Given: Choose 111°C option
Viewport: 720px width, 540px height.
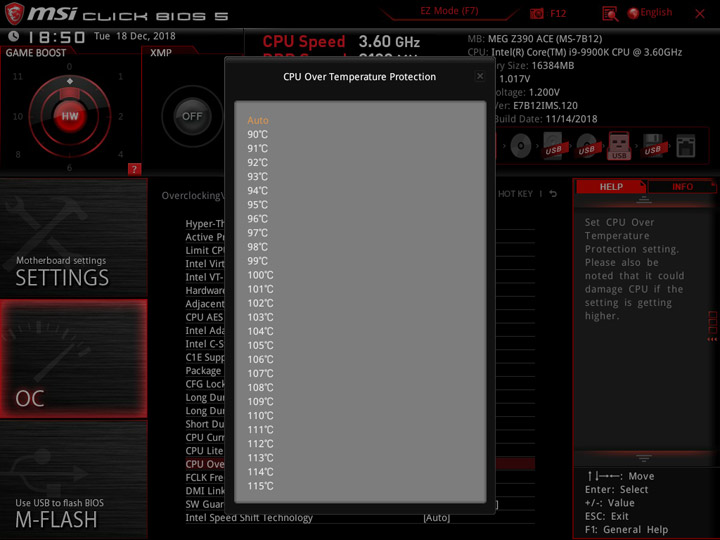Looking at the screenshot, I should pos(260,430).
